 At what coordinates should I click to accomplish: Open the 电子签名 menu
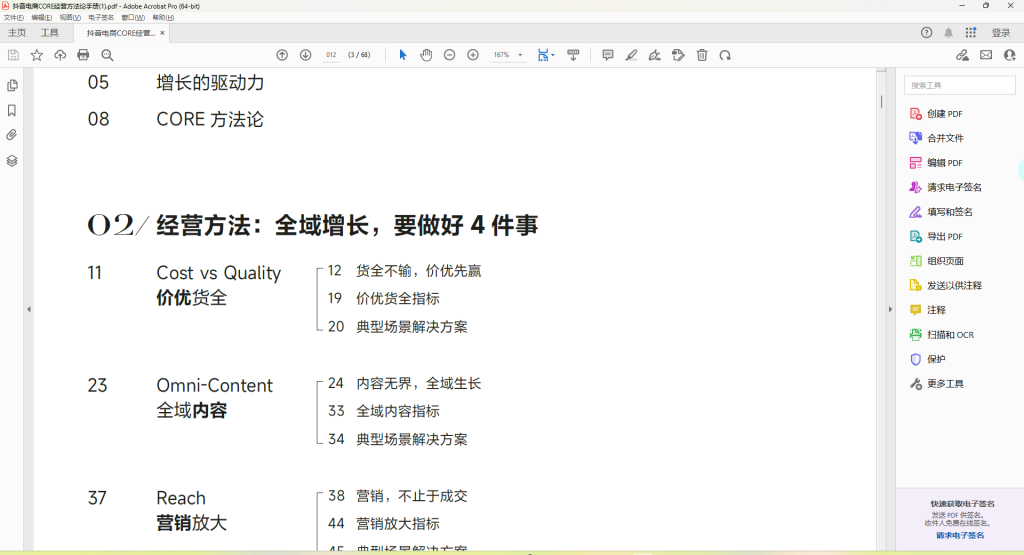coord(101,18)
